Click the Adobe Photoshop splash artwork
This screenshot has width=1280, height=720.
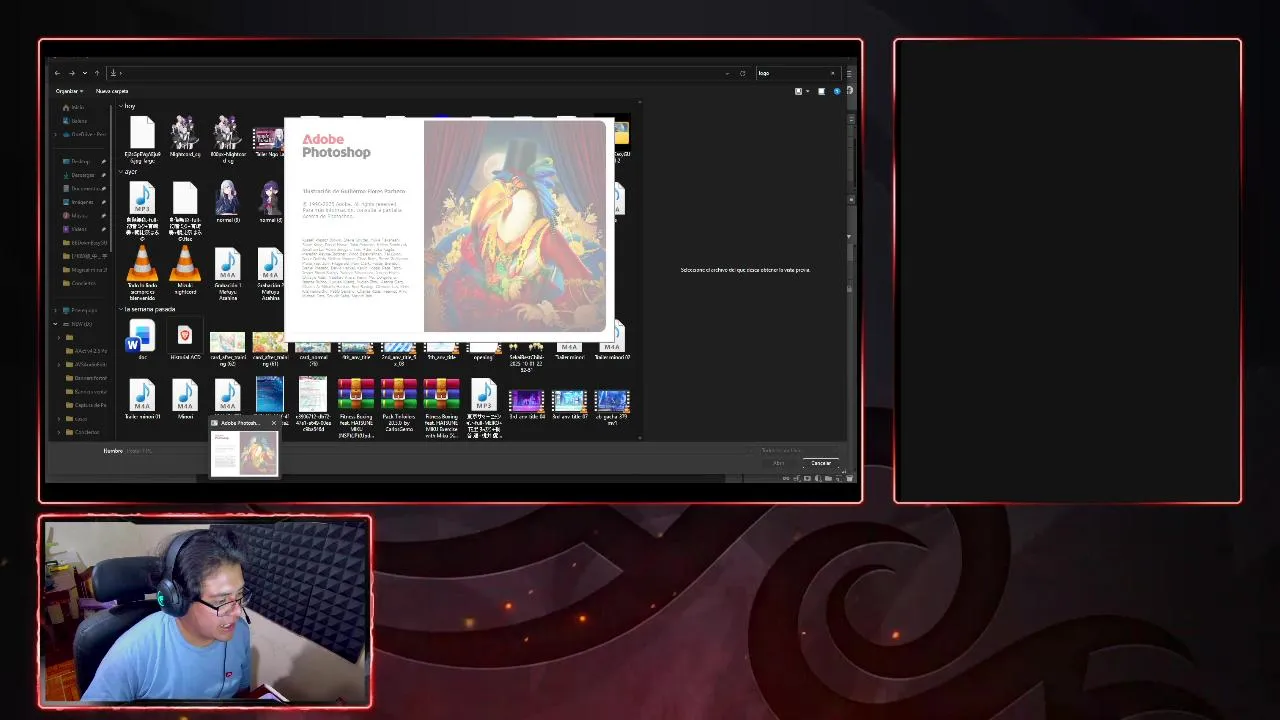tap(515, 227)
